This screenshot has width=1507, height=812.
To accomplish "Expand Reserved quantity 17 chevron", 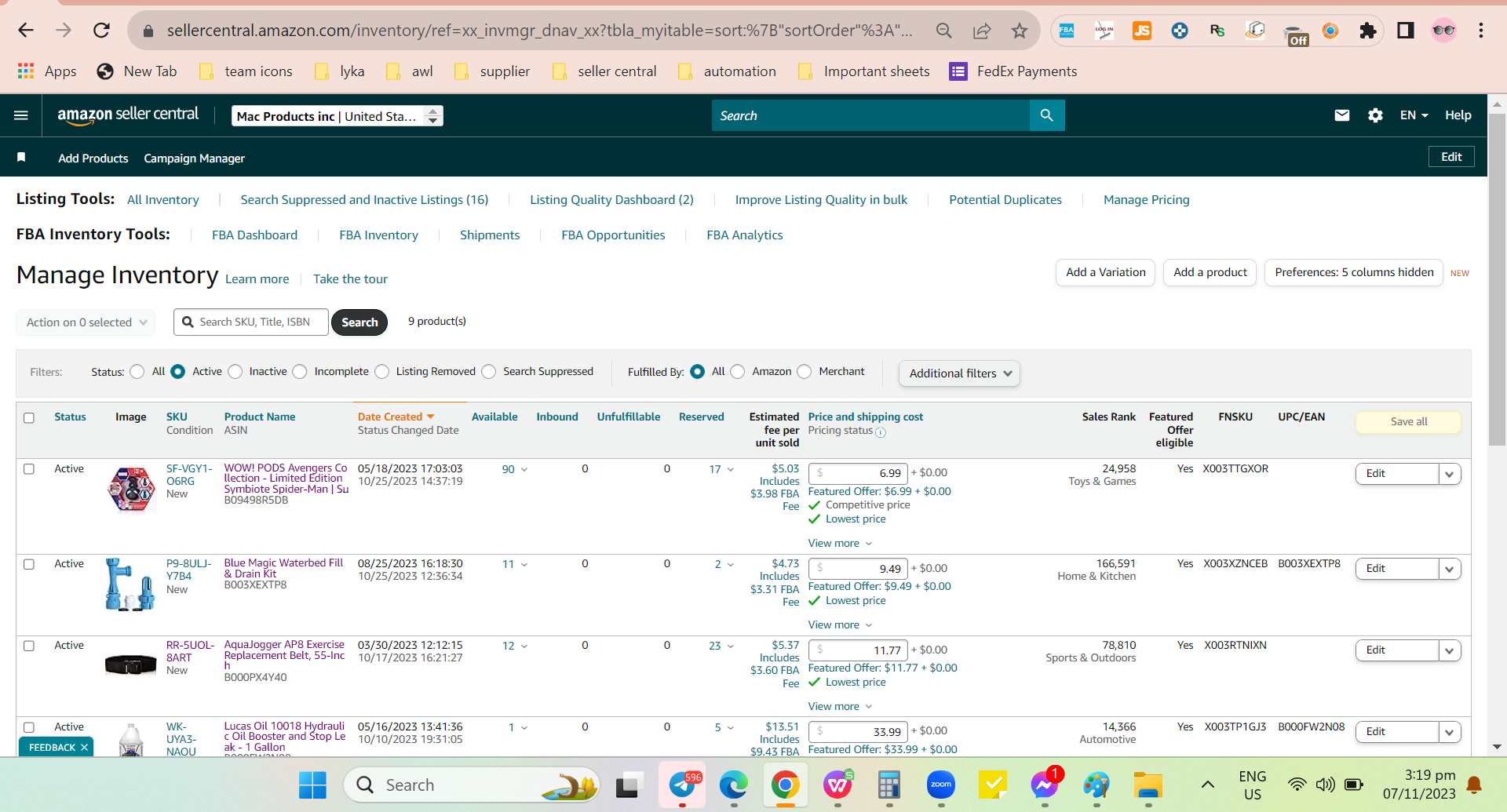I will click(x=731, y=469).
